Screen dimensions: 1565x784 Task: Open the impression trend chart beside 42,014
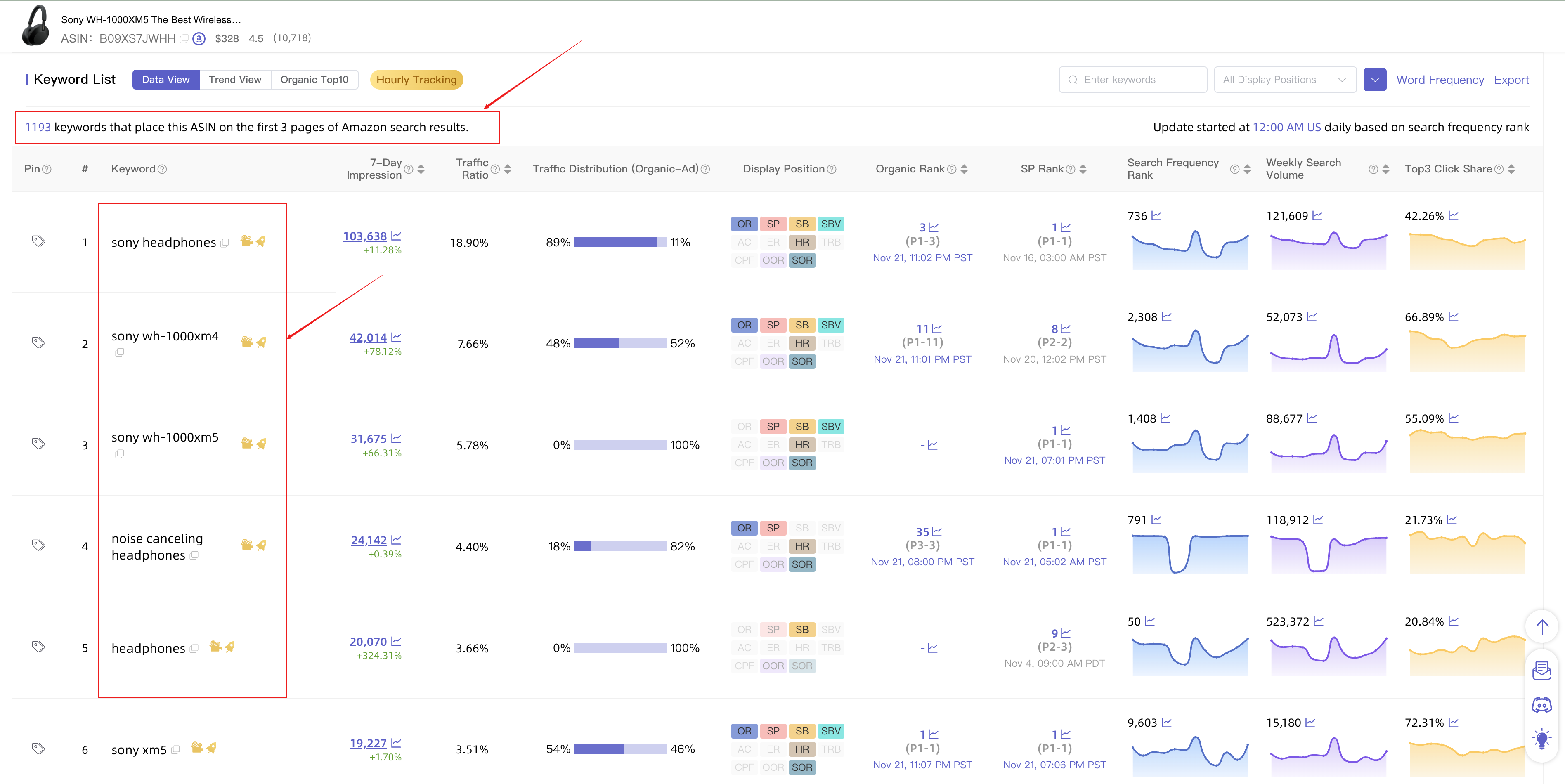396,337
